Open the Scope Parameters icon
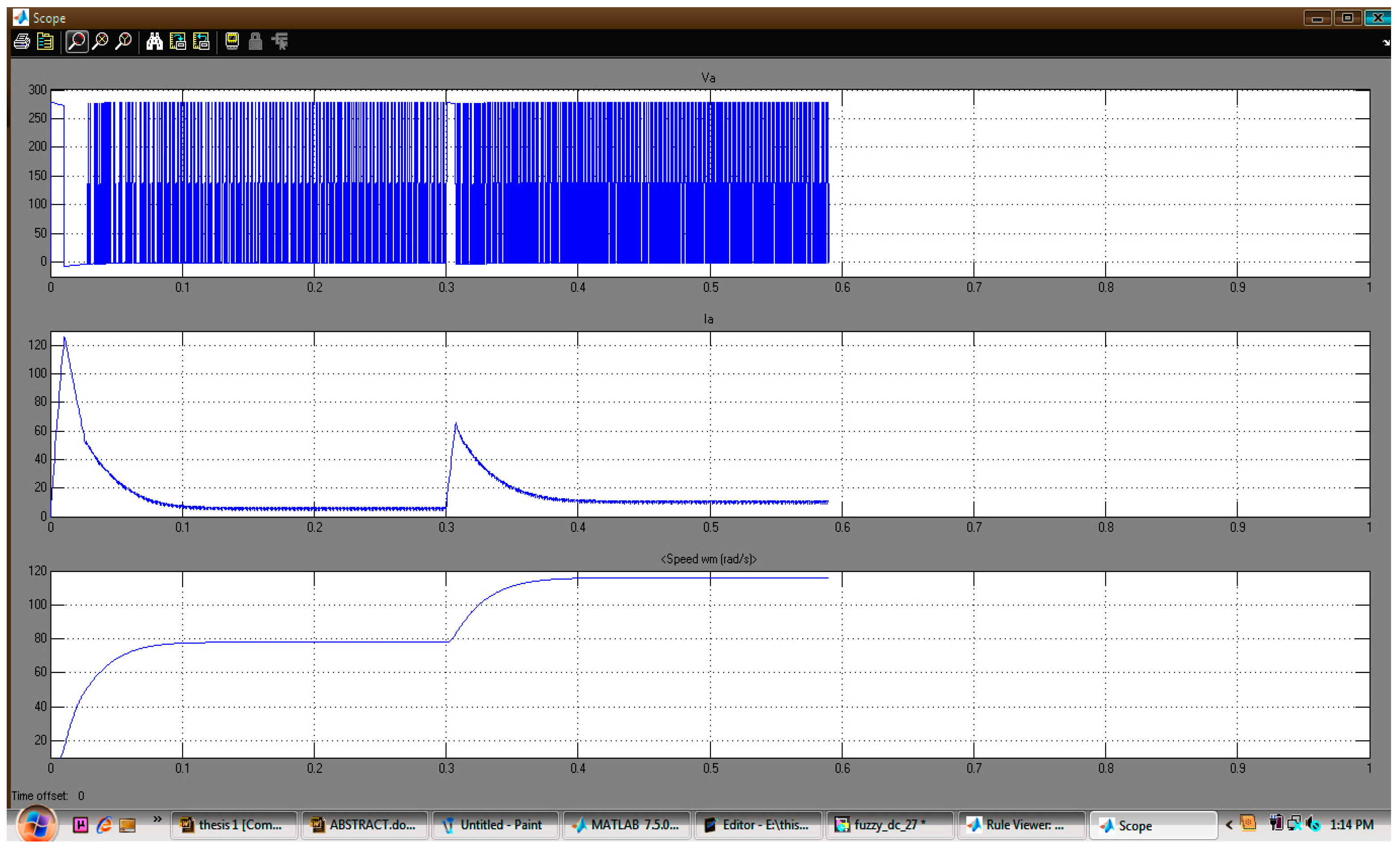Viewport: 1400px width, 850px height. coord(45,42)
